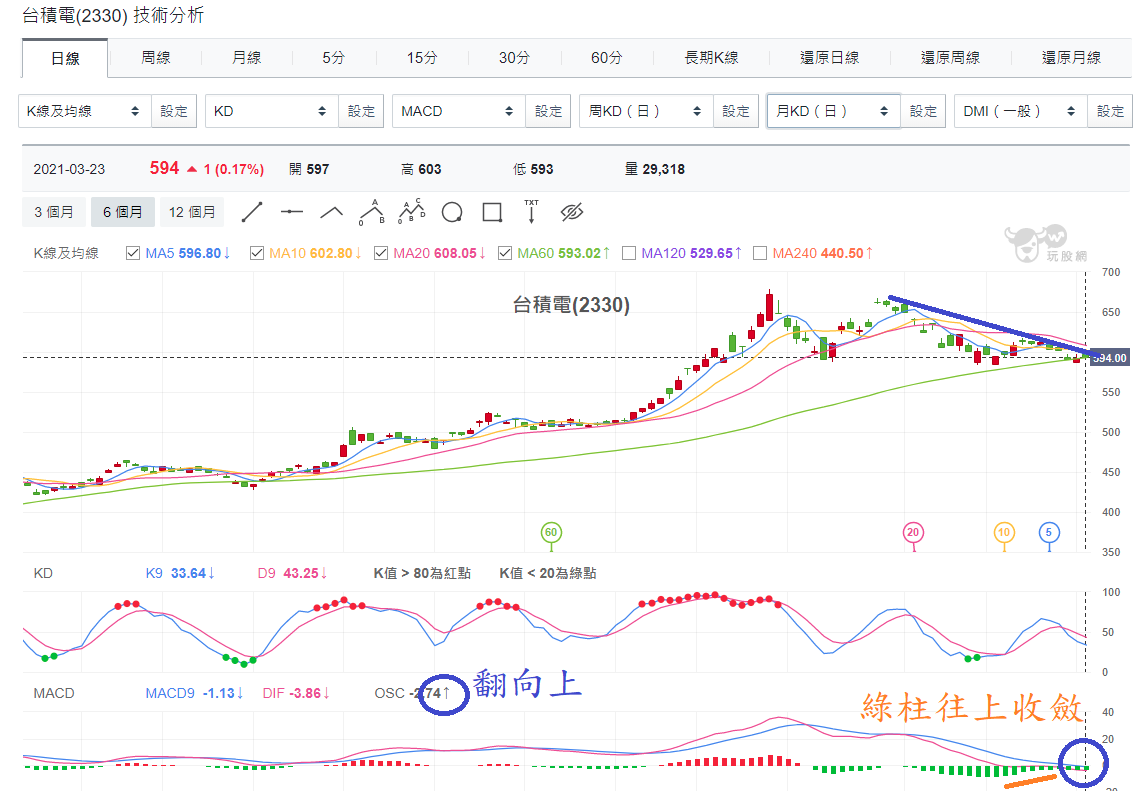
Task: Click 設定 next to K線及均線
Action: (x=174, y=111)
